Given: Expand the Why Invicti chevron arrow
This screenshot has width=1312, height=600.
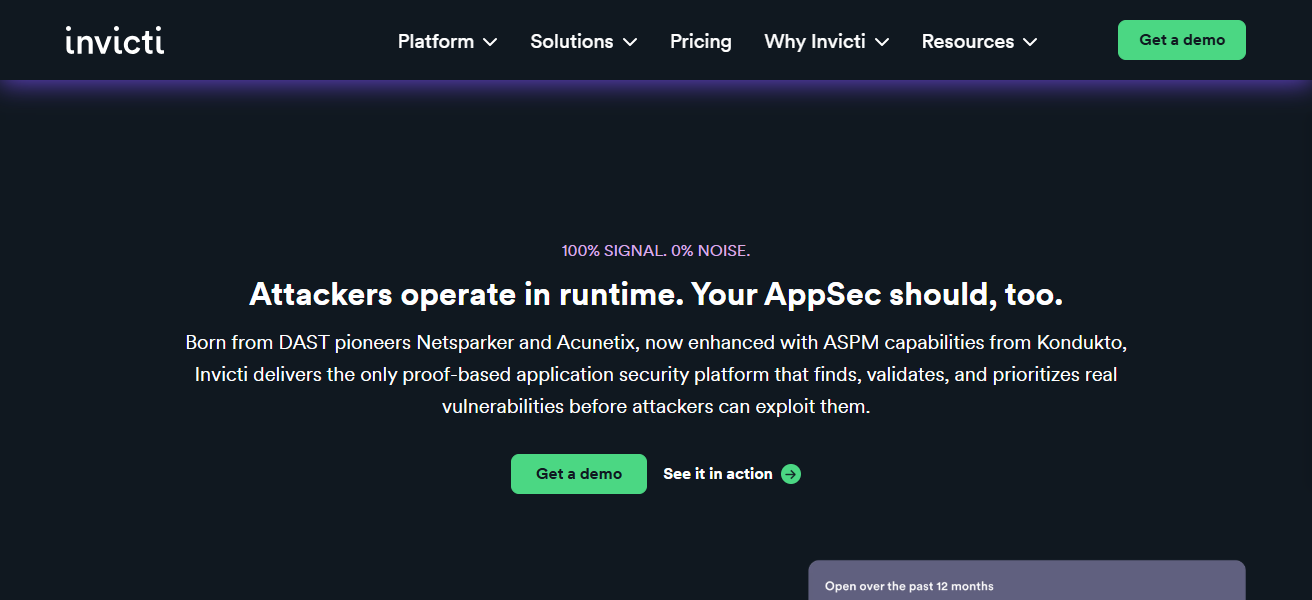Looking at the screenshot, I should 882,42.
